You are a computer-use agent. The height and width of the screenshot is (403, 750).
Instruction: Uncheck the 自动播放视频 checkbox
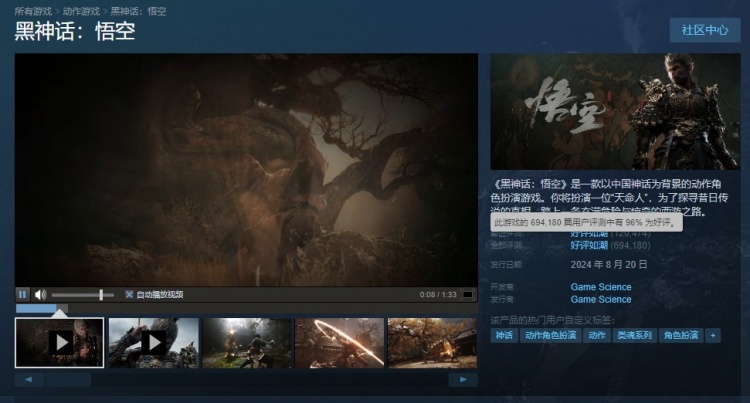click(129, 294)
